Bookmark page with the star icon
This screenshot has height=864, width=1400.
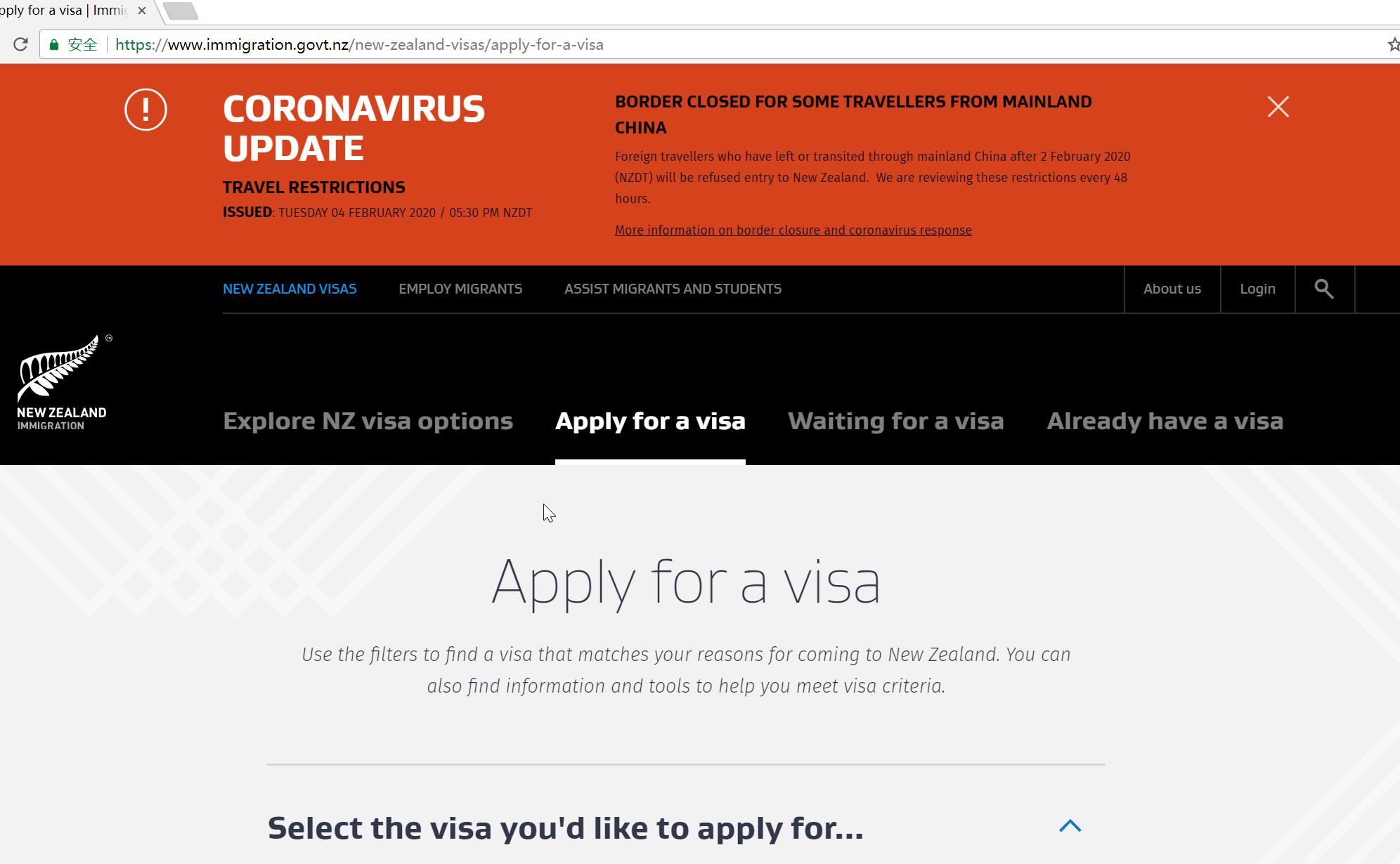coord(1394,45)
